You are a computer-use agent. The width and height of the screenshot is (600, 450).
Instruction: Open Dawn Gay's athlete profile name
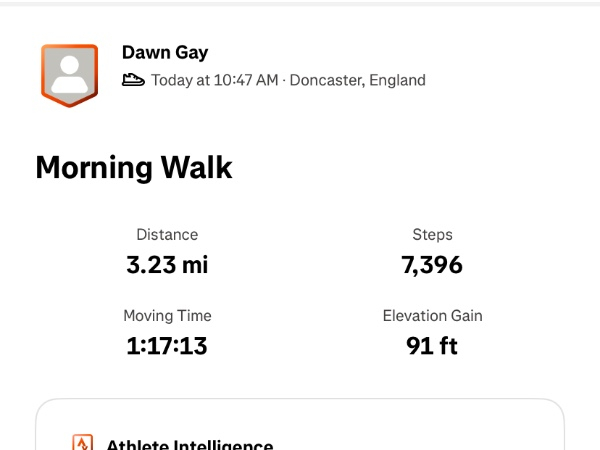165,53
